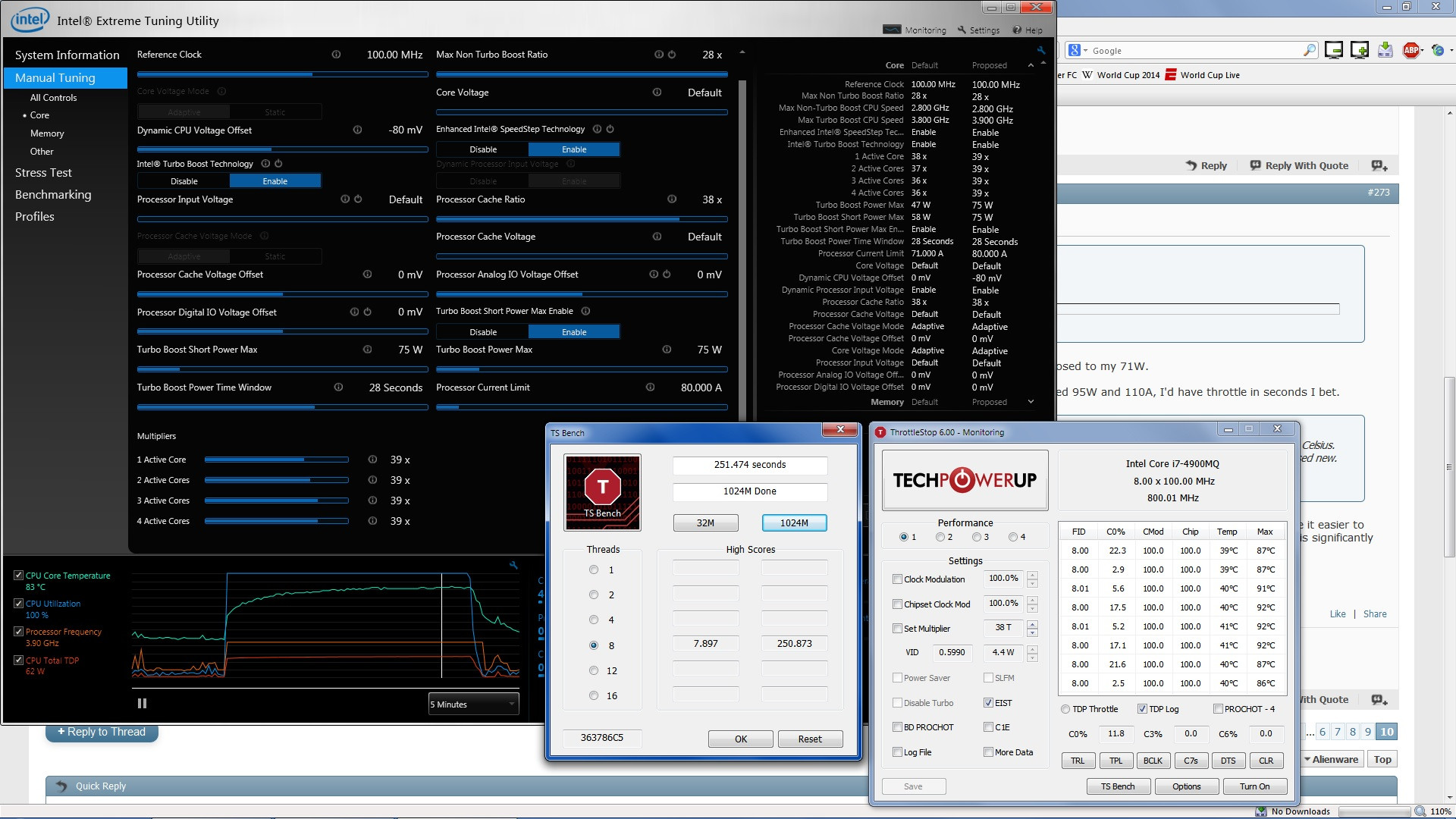Click info icon beside Turbo Boost Short Power Max Enable
1456x819 pixels.
tap(585, 311)
